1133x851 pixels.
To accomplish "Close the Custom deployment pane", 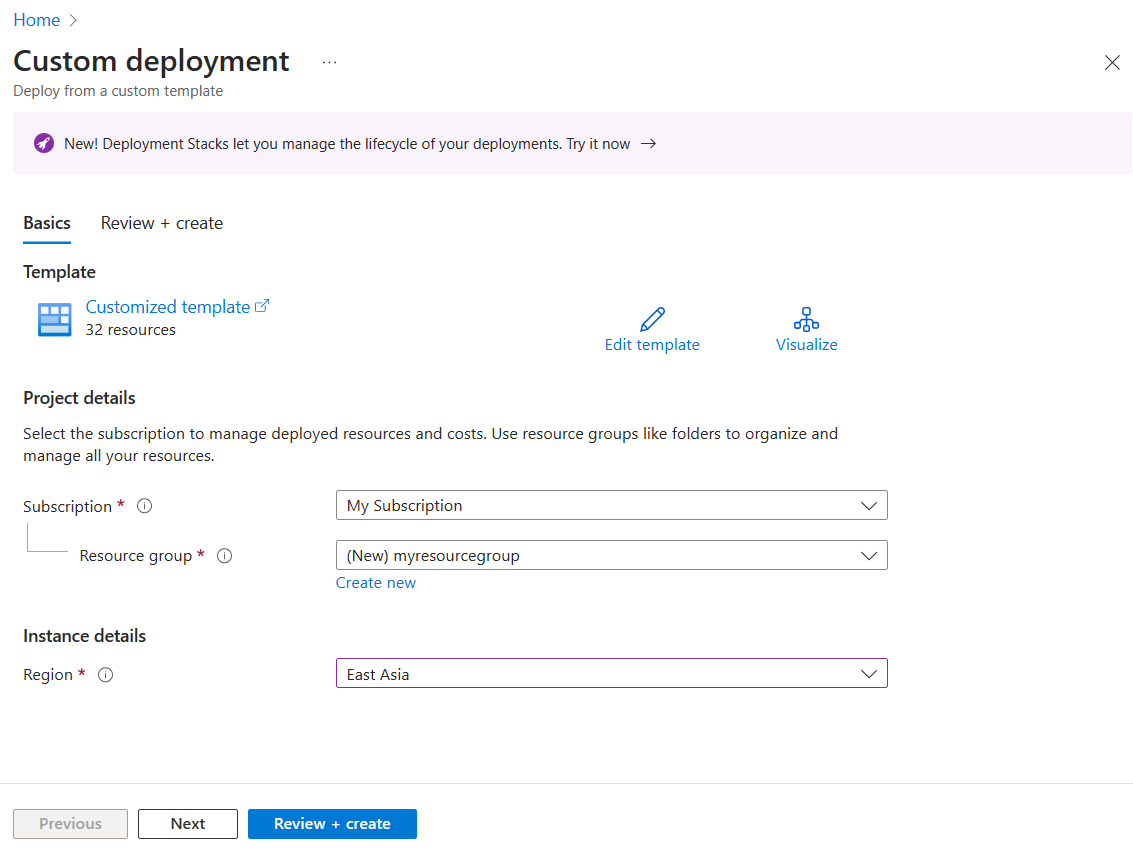I will [1112, 63].
